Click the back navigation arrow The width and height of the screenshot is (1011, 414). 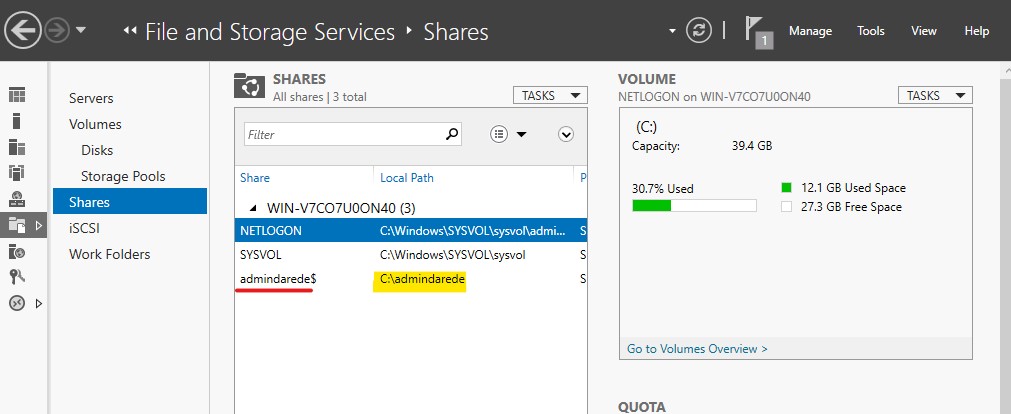click(23, 30)
